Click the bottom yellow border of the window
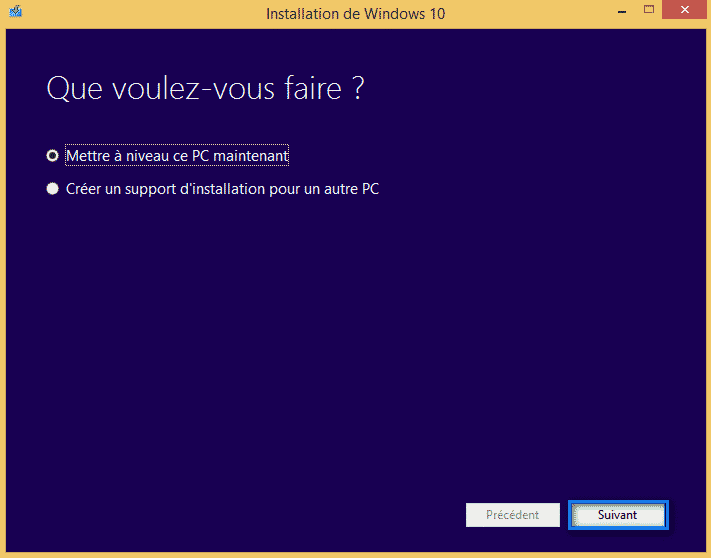Screen dimensions: 711x558 [x=355, y=554]
